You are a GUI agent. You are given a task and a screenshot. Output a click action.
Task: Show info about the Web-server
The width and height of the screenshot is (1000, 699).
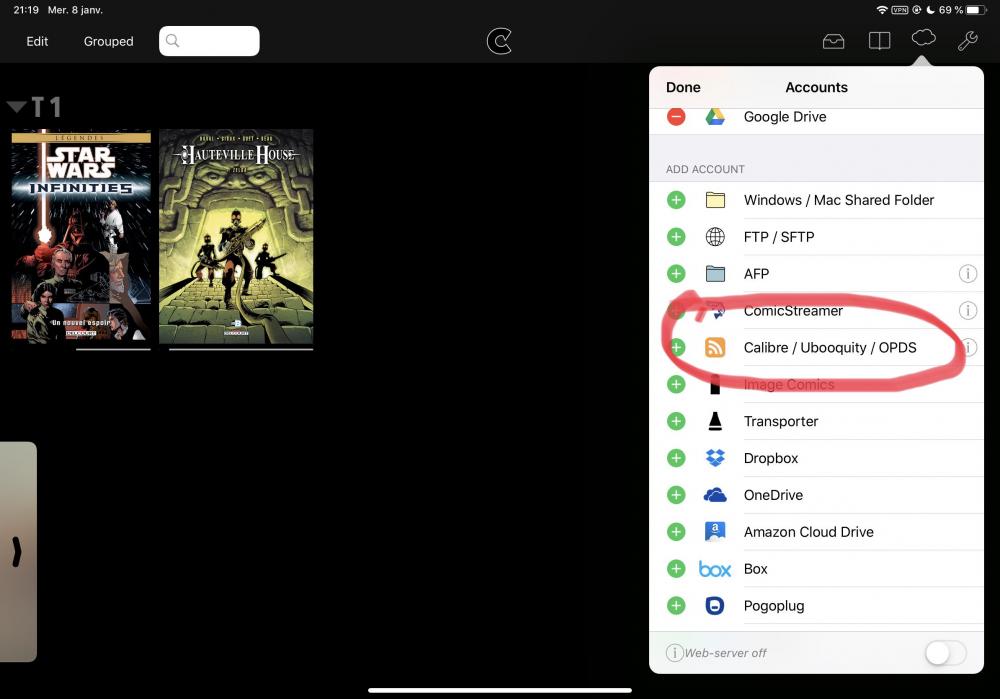point(674,653)
